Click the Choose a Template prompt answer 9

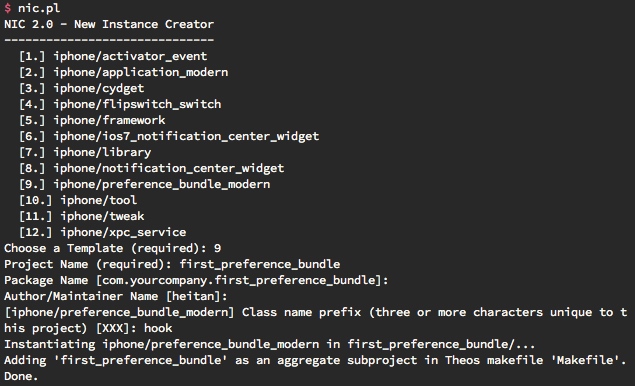pyautogui.click(x=217, y=248)
